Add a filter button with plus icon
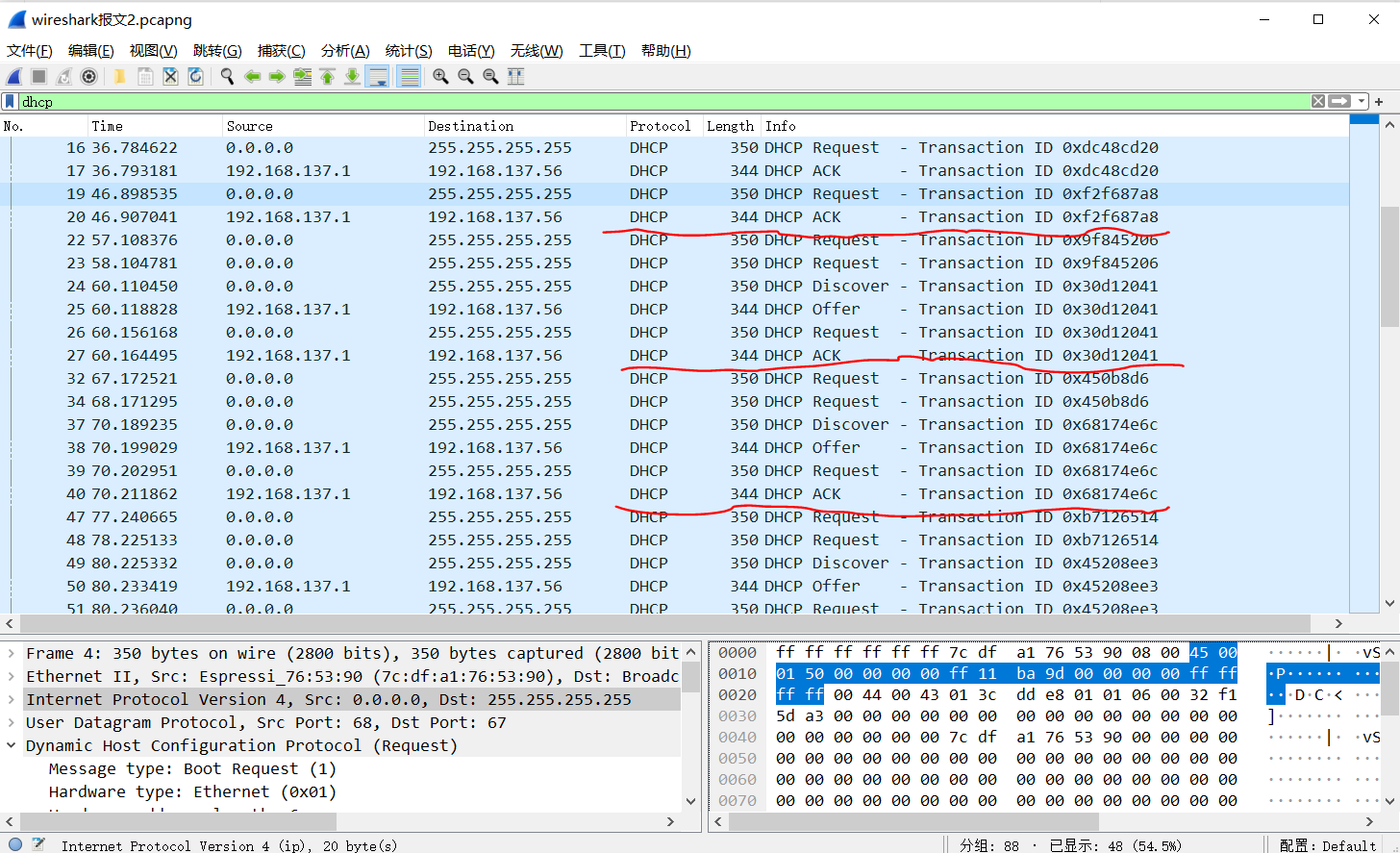The height and width of the screenshot is (853, 1400). (x=1379, y=101)
